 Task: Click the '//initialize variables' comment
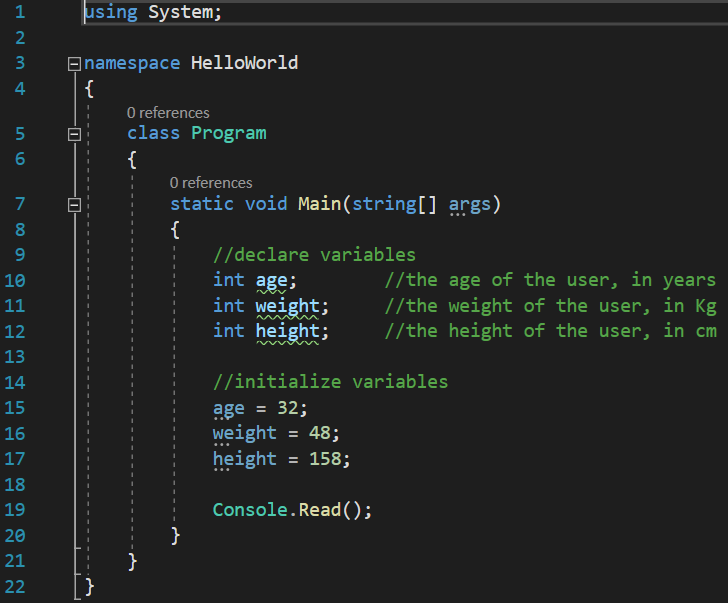[x=331, y=382]
